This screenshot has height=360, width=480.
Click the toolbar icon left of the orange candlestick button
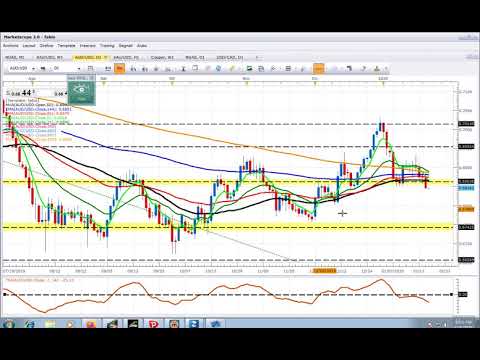click(x=108, y=69)
